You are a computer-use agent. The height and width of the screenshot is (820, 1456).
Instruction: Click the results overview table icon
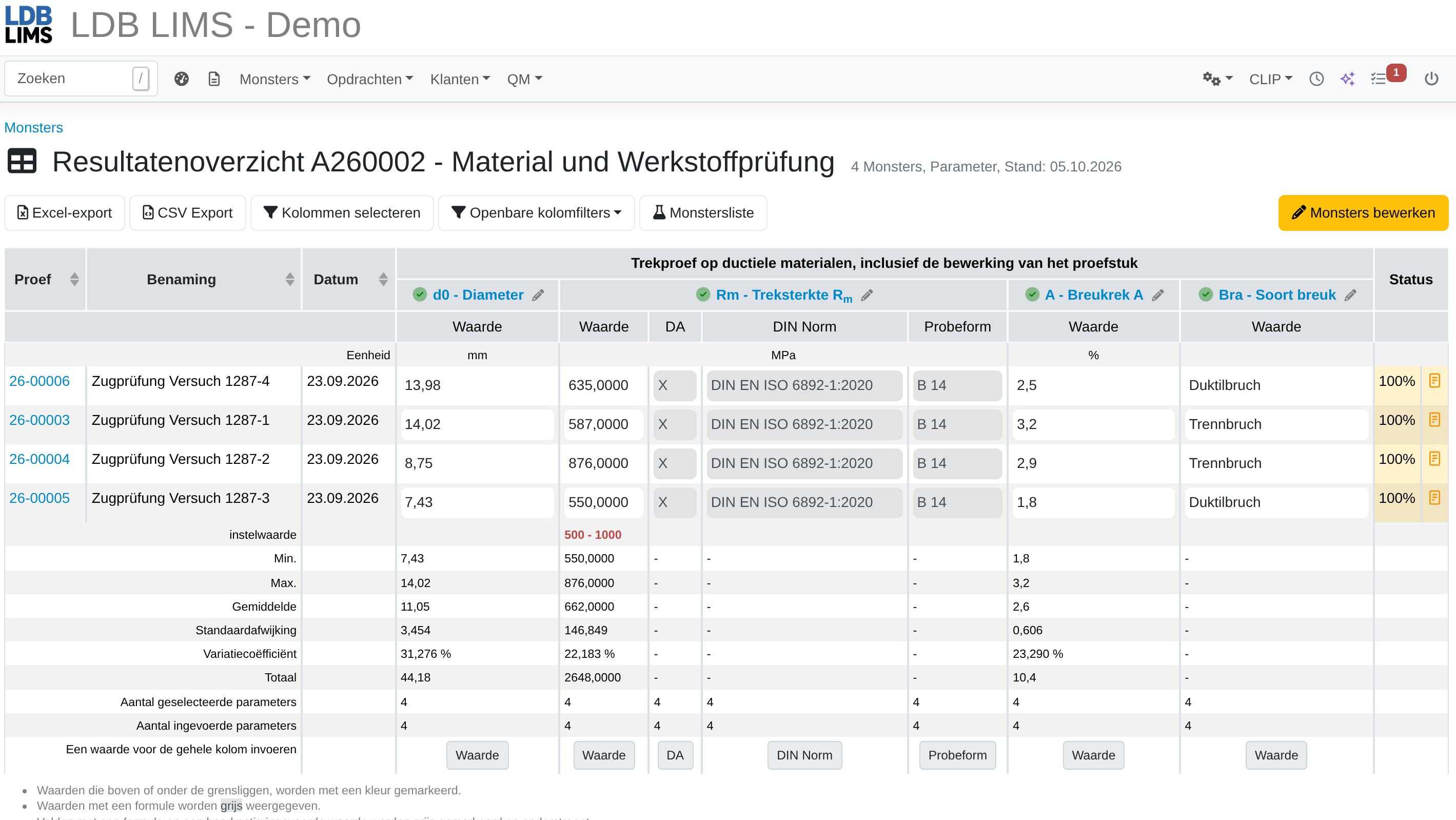(x=22, y=162)
